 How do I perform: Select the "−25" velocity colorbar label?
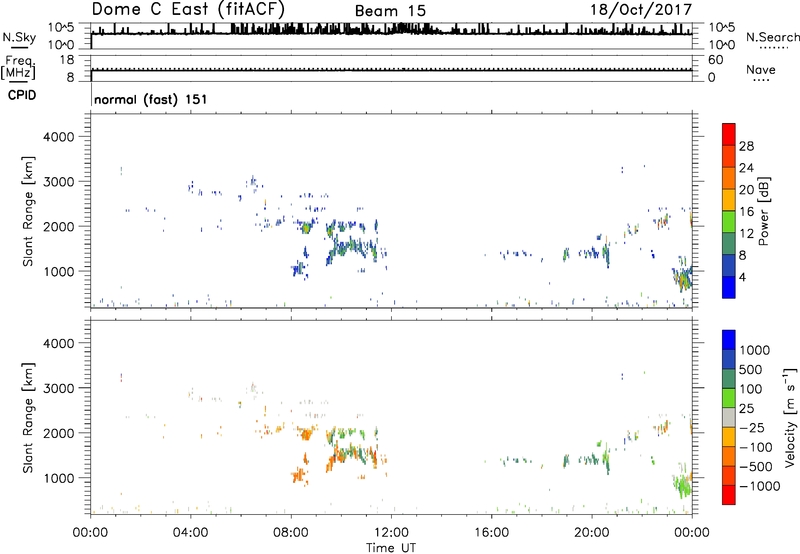click(751, 428)
